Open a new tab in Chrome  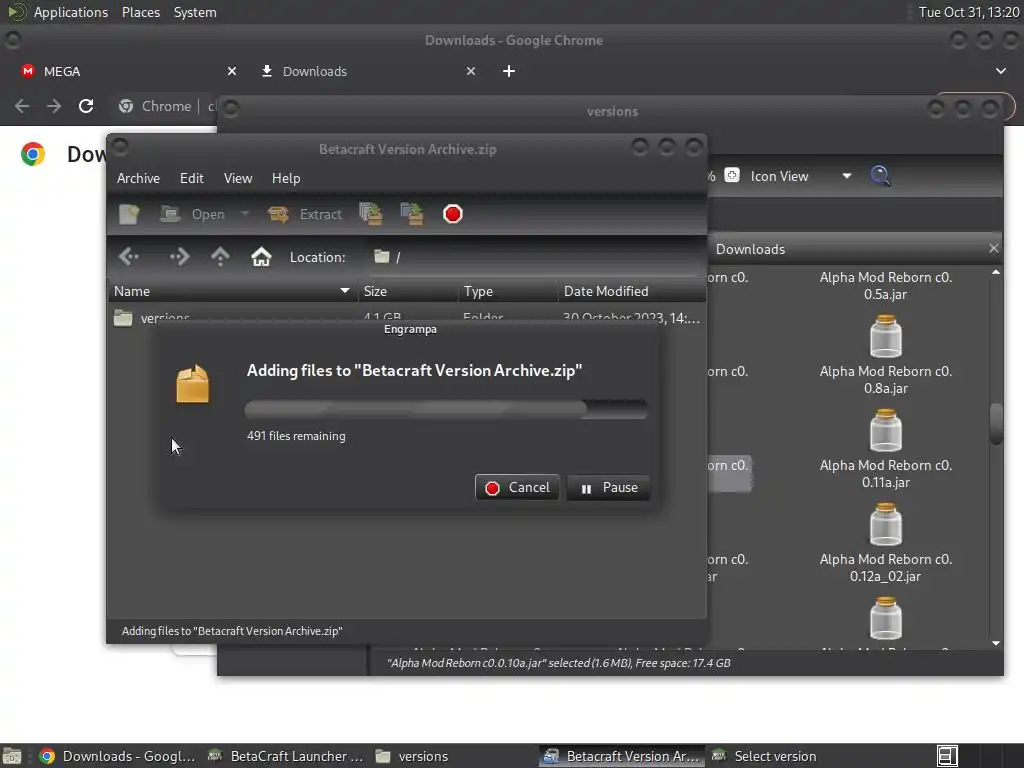509,71
